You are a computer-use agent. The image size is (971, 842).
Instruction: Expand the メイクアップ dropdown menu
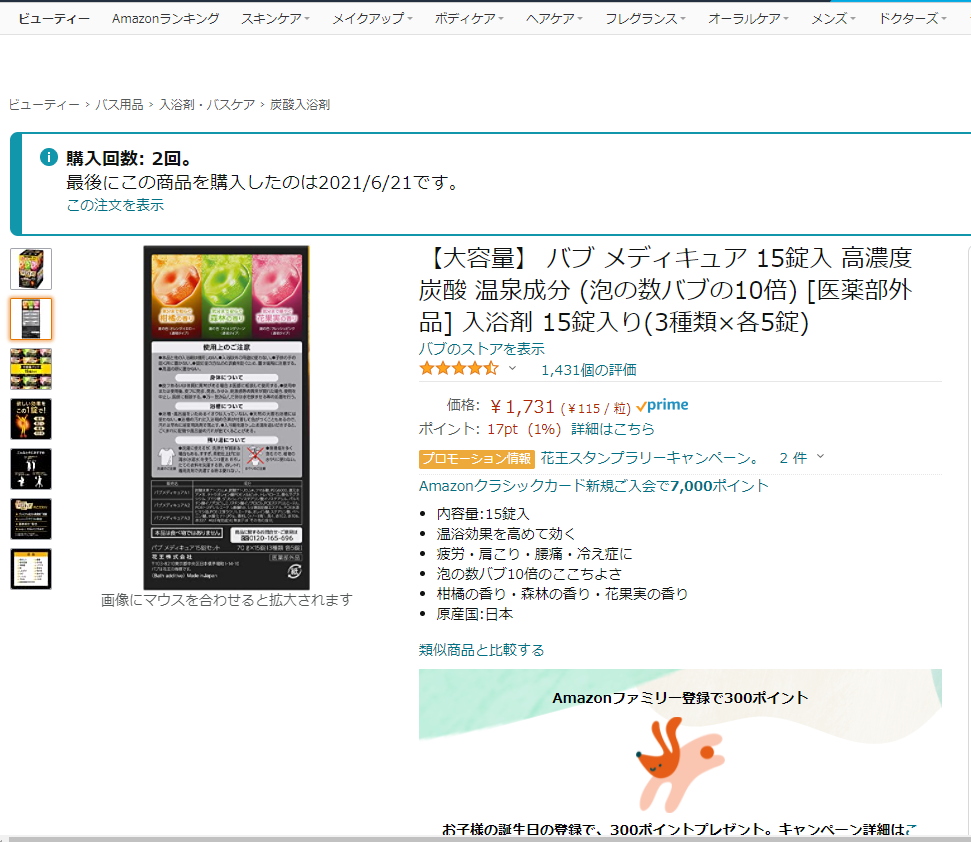tap(372, 19)
